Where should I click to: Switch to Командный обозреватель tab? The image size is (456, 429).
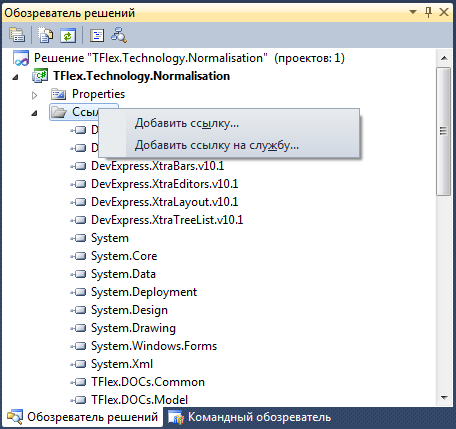[x=250, y=417]
